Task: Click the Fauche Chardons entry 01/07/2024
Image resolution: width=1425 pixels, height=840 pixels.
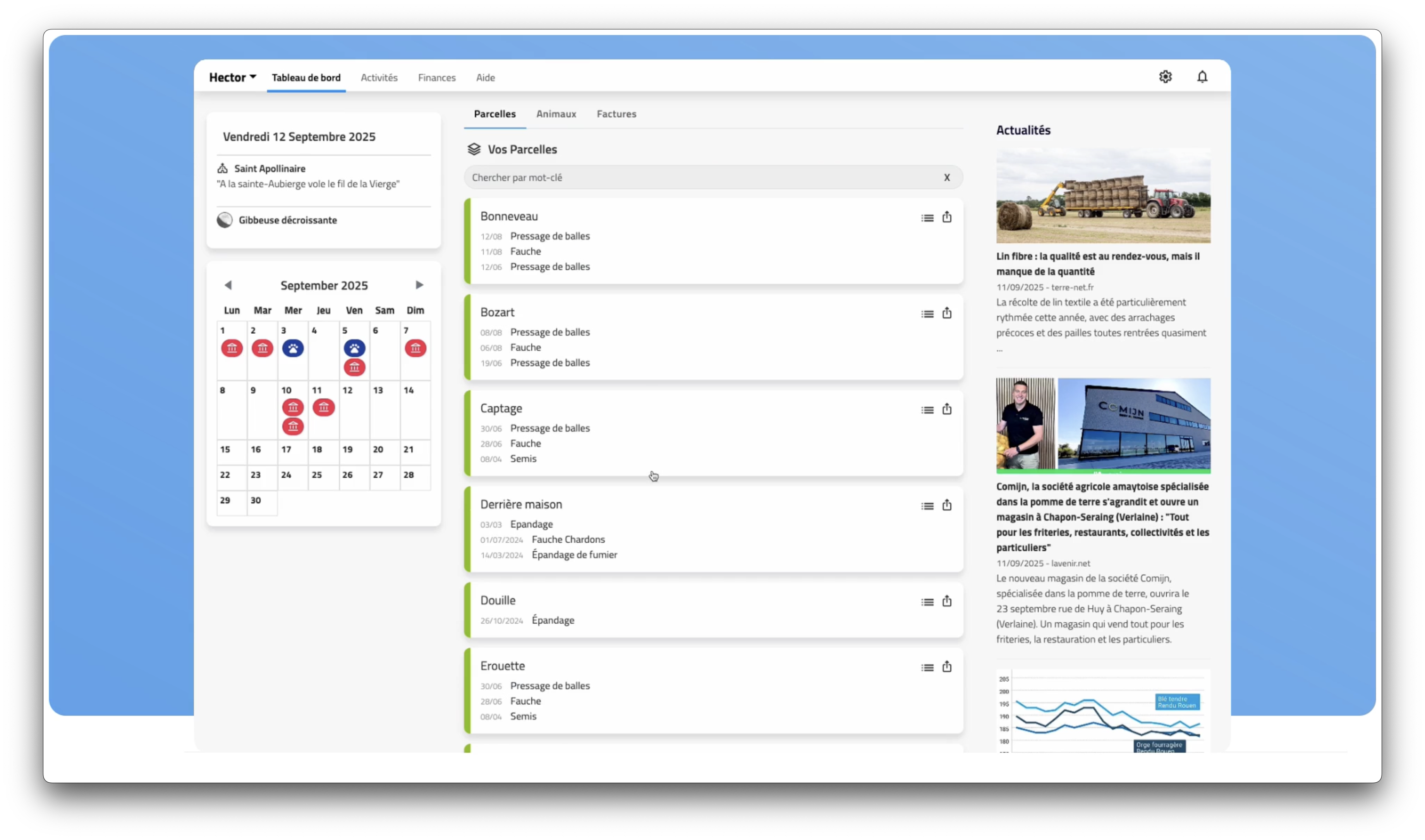Action: (x=543, y=540)
